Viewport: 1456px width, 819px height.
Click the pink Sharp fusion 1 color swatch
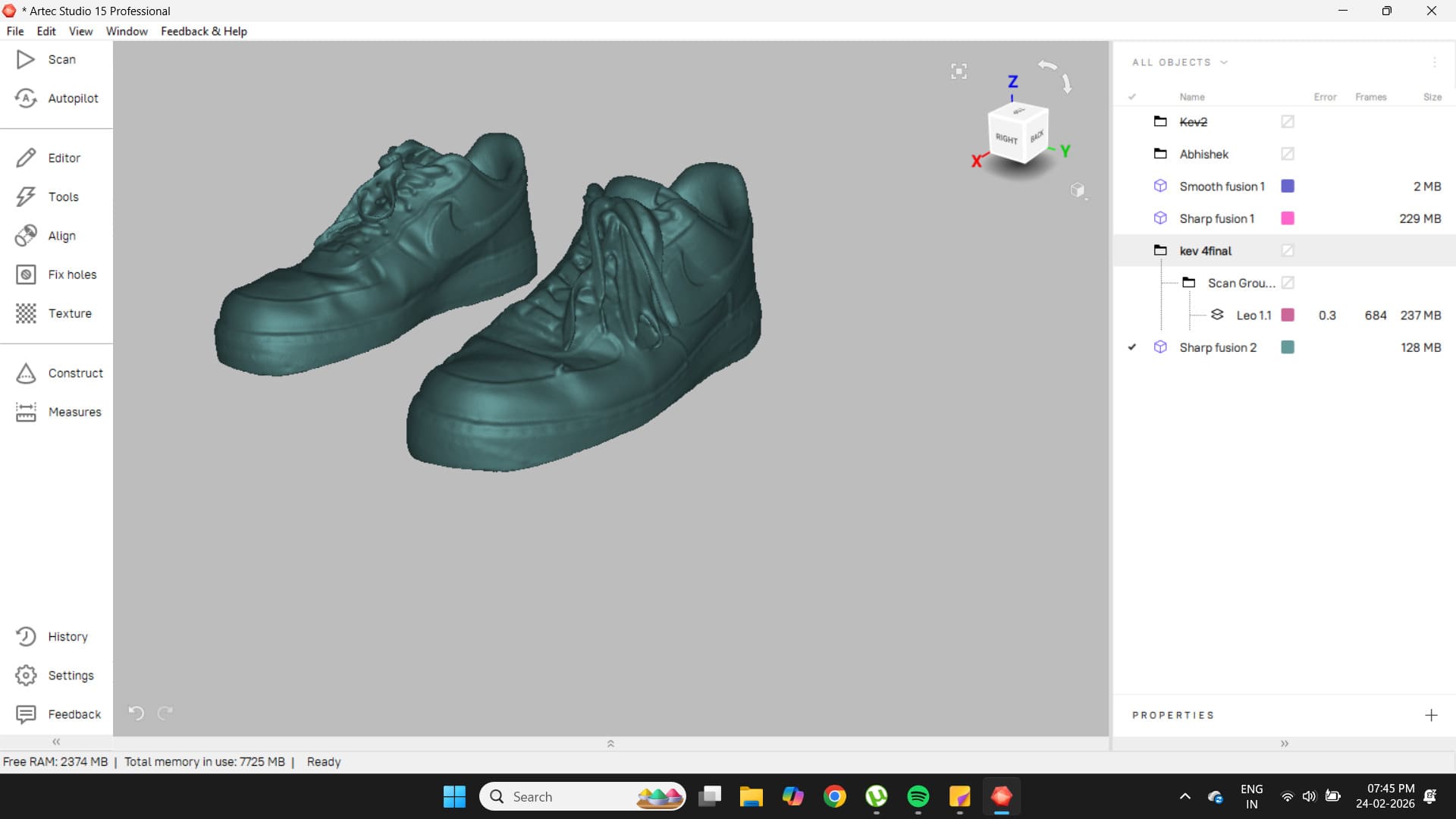pyautogui.click(x=1288, y=218)
